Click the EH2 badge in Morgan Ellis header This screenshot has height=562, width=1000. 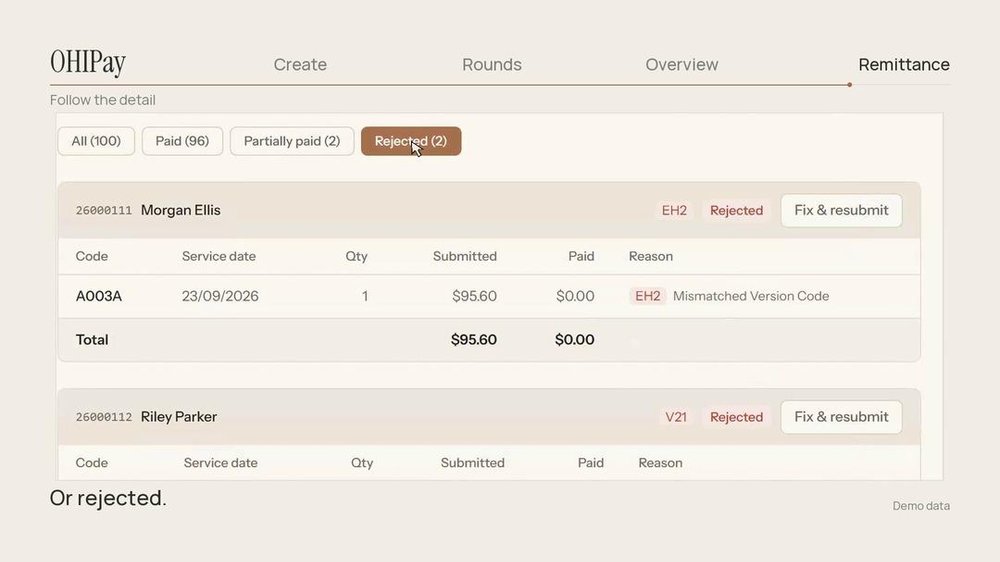tap(674, 211)
